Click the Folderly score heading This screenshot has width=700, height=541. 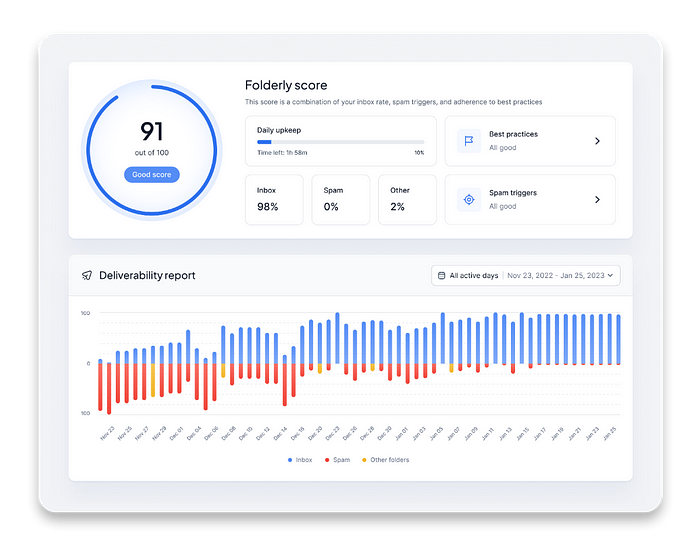(286, 85)
